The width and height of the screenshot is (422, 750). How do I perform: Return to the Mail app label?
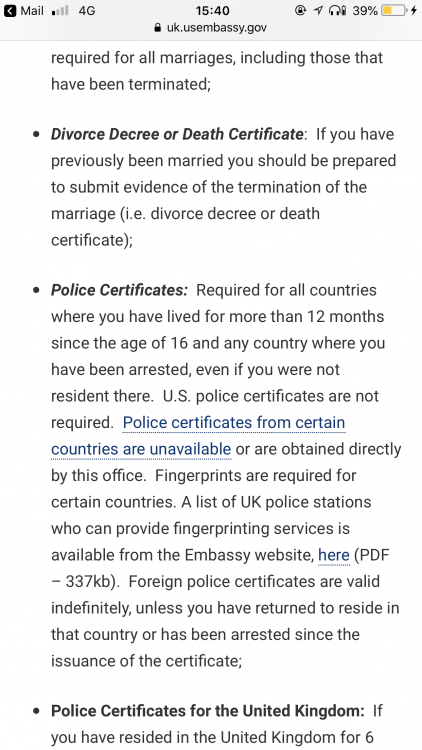[x=32, y=11]
